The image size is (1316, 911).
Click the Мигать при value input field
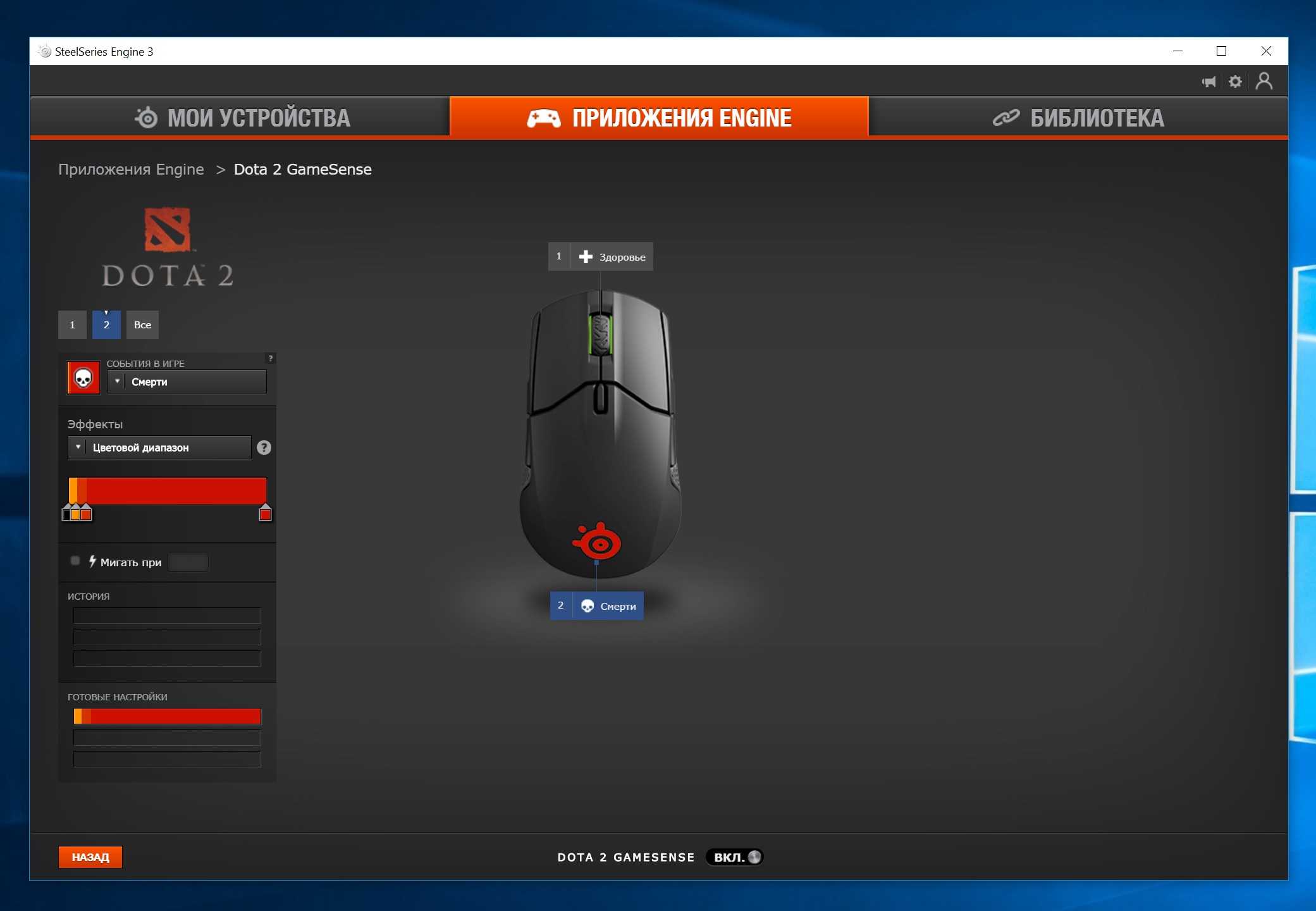[x=188, y=562]
